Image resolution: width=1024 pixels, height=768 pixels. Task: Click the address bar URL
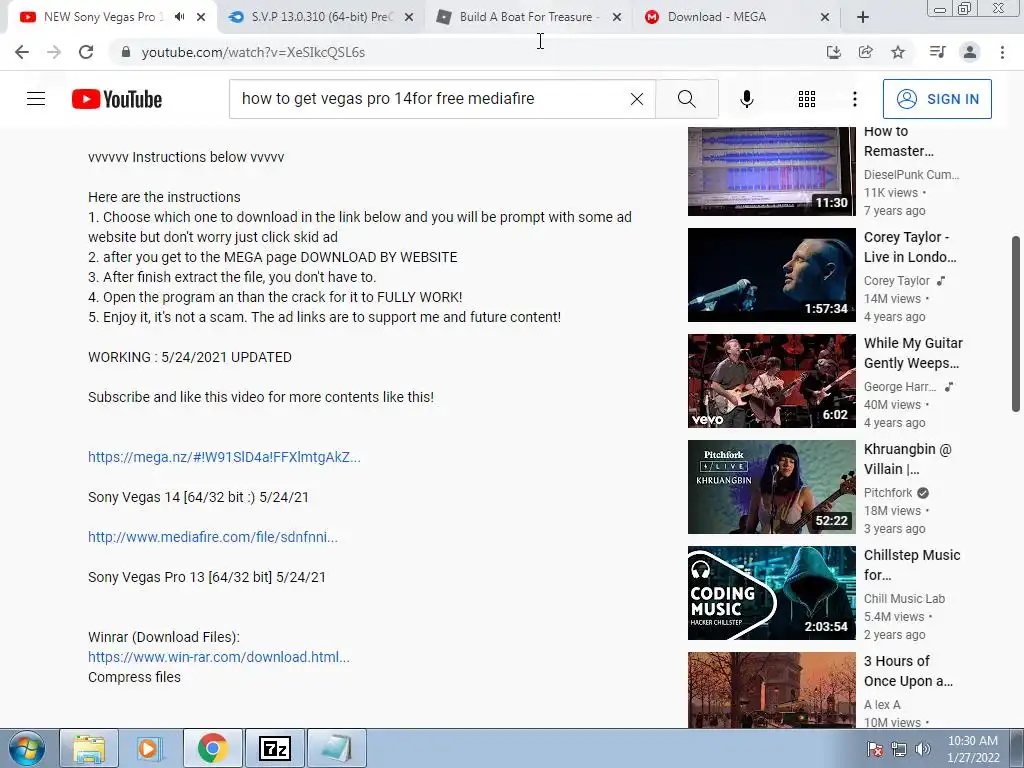[x=253, y=52]
